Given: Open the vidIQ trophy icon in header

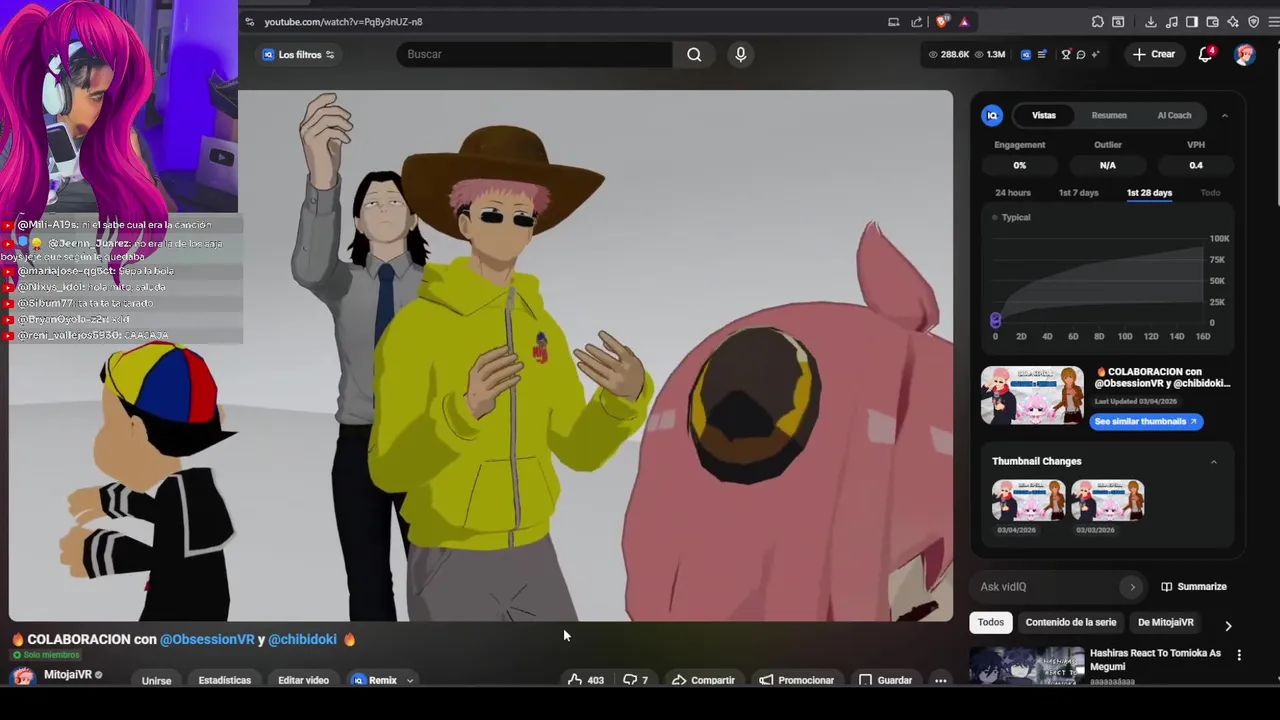Looking at the screenshot, I should pyautogui.click(x=1066, y=55).
